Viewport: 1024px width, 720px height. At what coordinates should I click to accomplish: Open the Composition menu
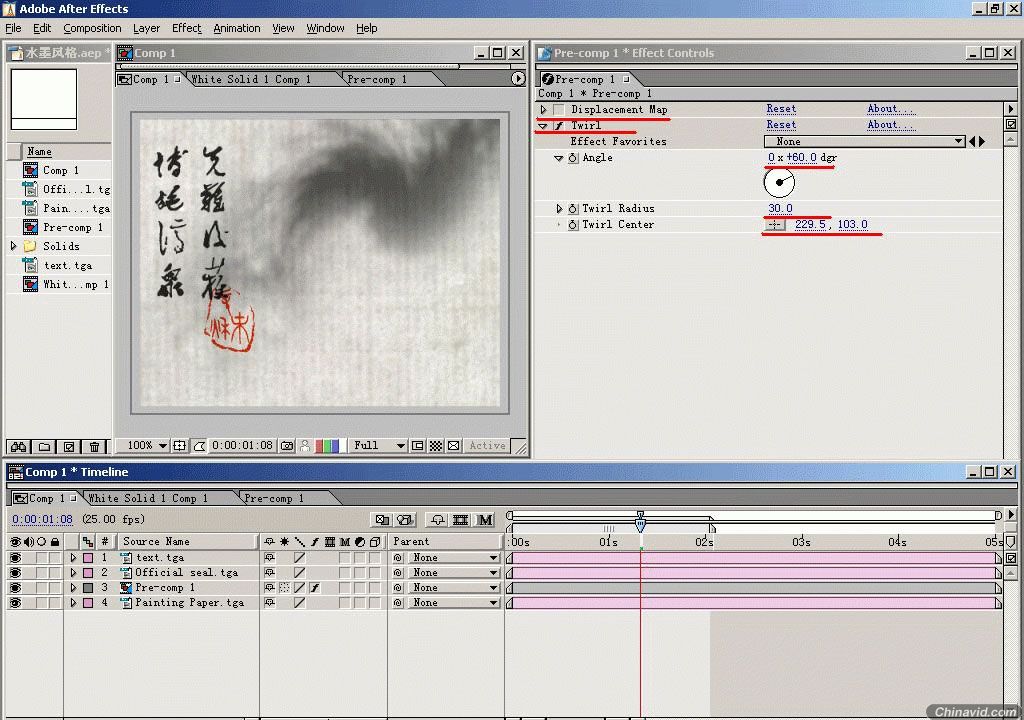tap(92, 28)
